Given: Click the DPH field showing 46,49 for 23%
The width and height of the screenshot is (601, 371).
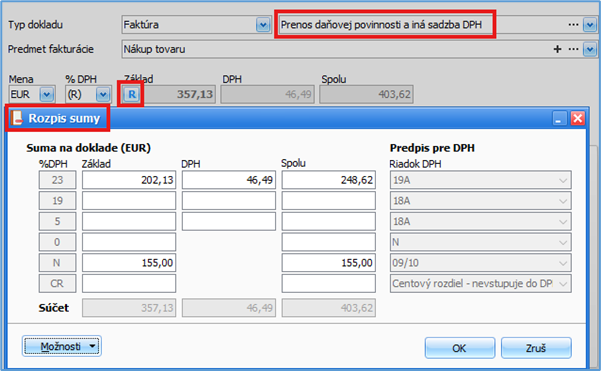Looking at the screenshot, I should tap(229, 180).
